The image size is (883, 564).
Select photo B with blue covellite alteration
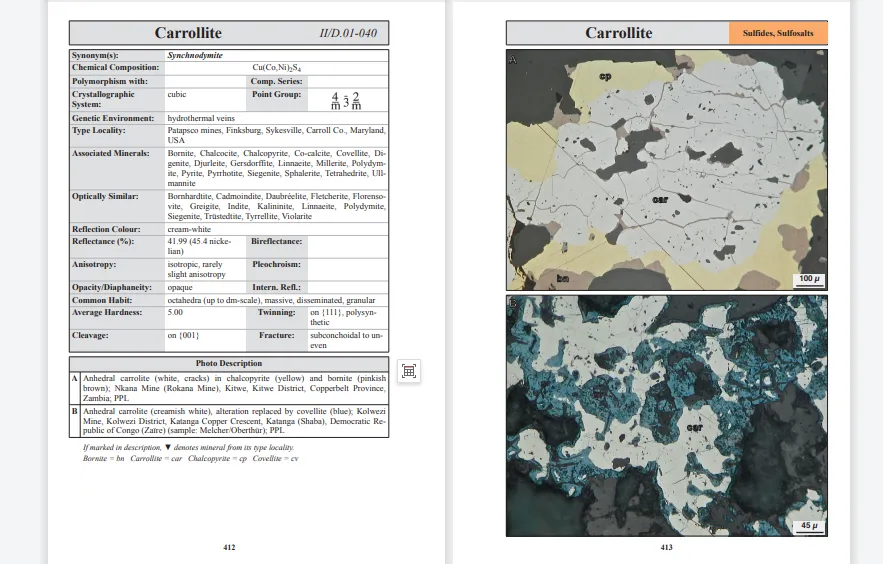point(666,414)
